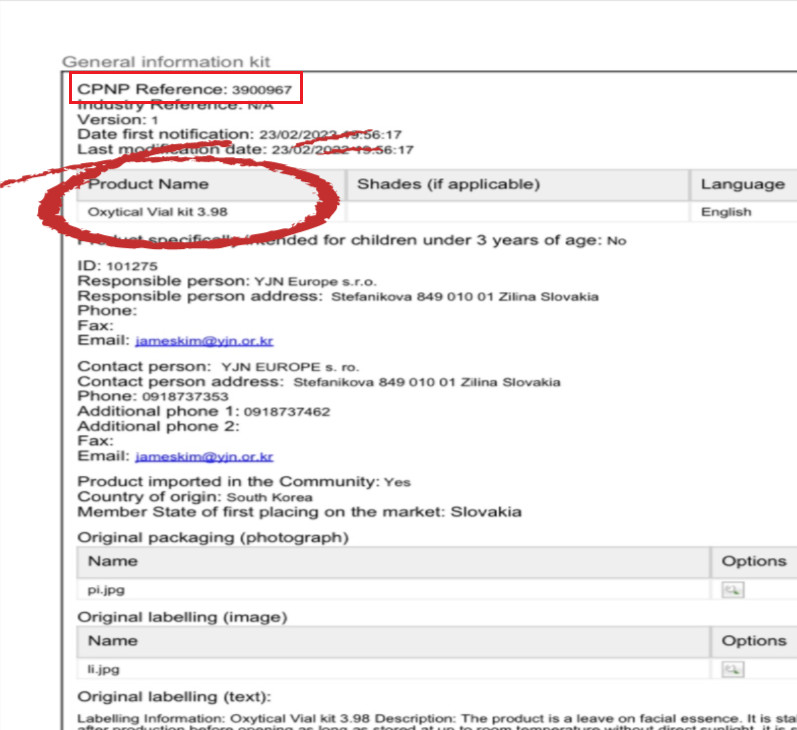Click the Version: 1 line
Image resolution: width=797 pixels, height=730 pixels.
tap(118, 120)
